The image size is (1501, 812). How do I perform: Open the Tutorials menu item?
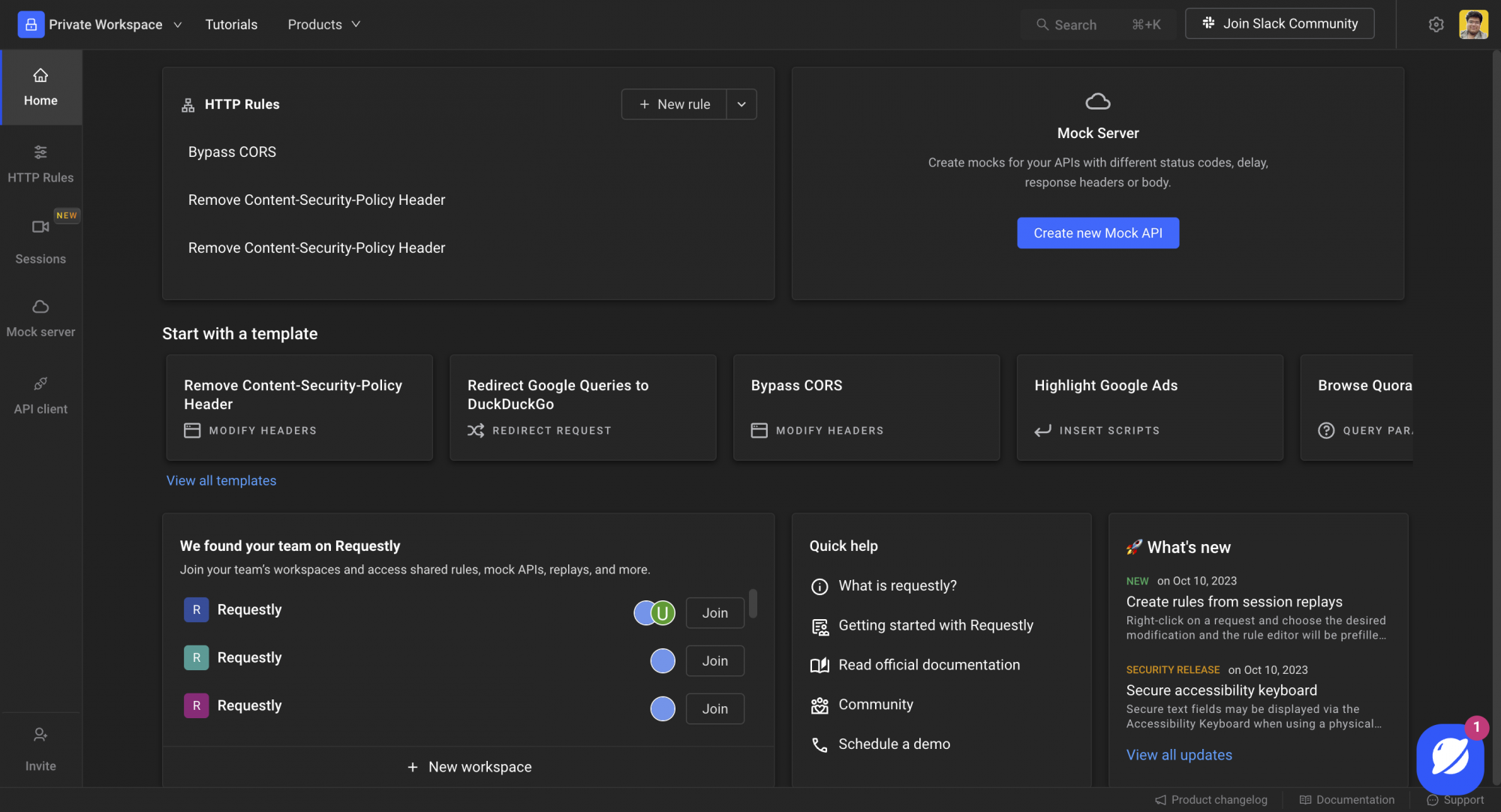[231, 25]
